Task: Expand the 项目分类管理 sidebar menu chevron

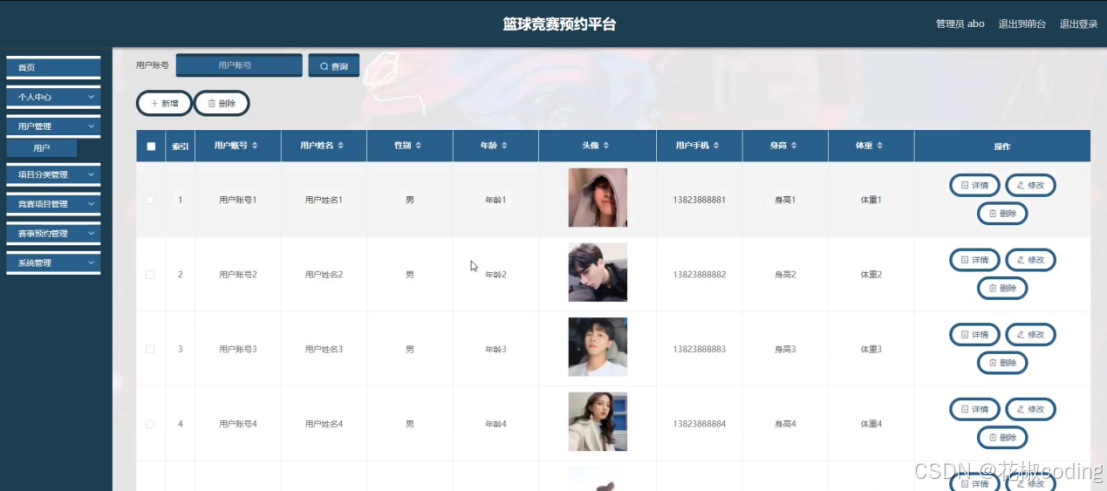Action: click(91, 174)
